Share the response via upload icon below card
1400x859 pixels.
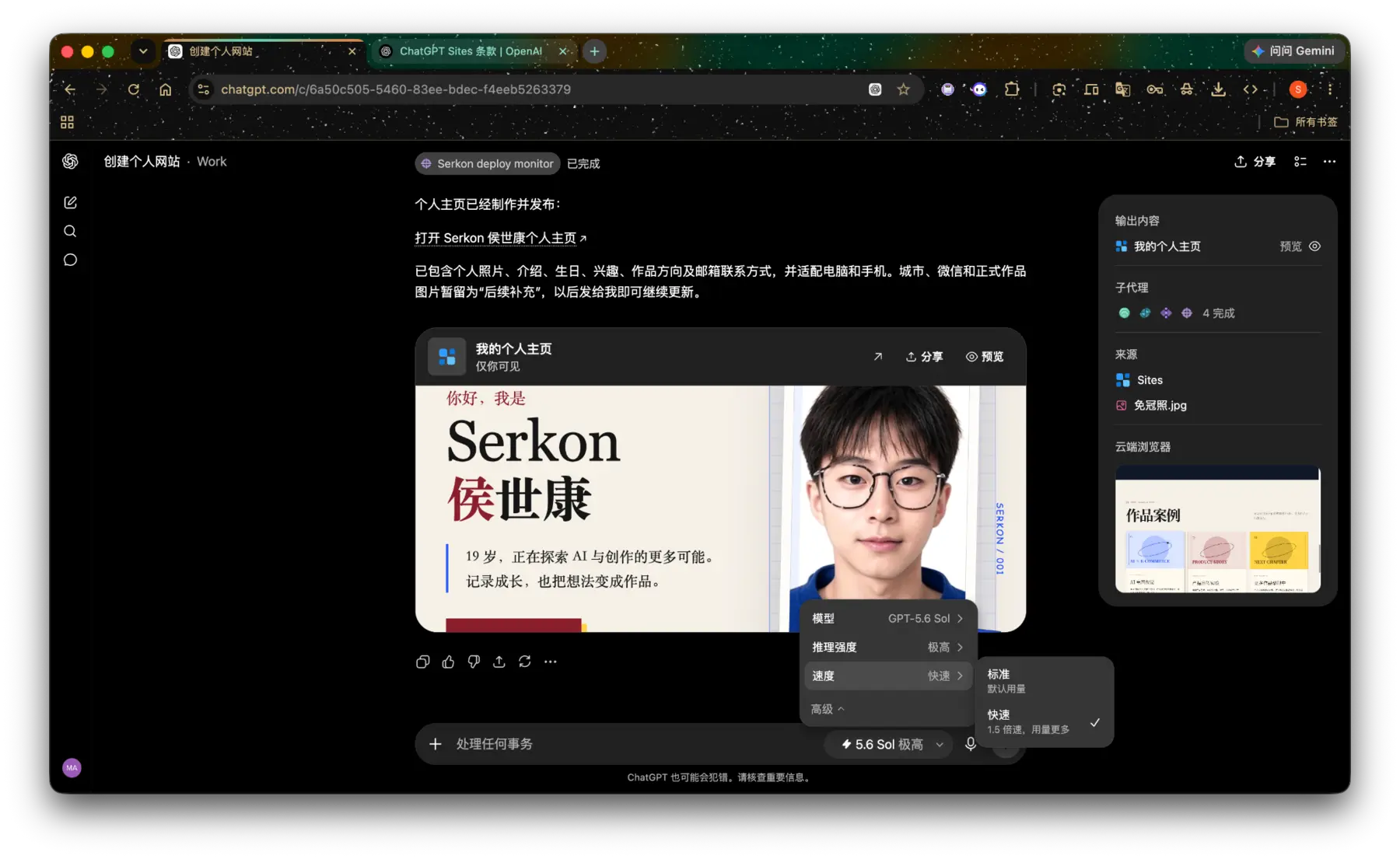(499, 662)
